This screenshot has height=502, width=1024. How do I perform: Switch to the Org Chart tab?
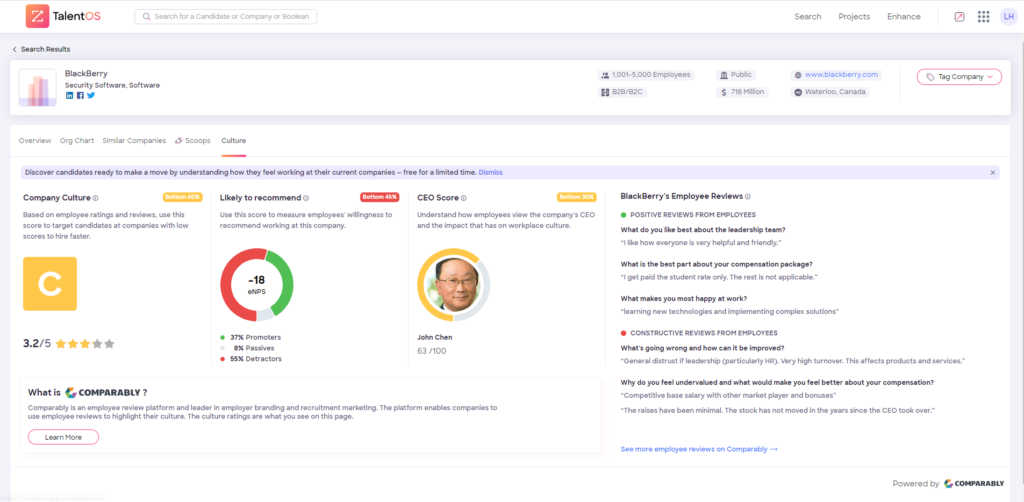[77, 140]
